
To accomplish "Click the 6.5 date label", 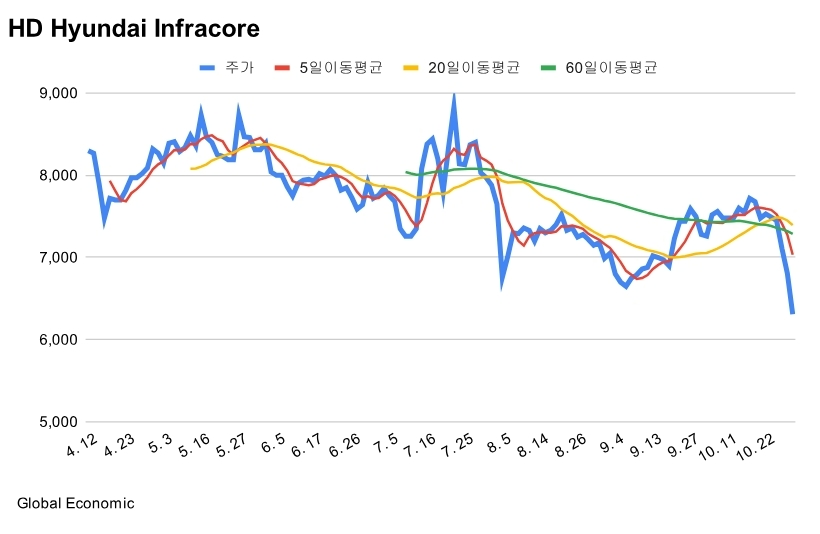I will click(x=273, y=444).
